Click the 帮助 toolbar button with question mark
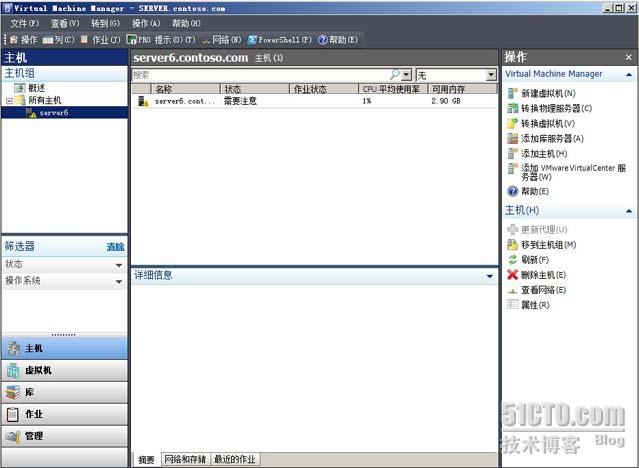This screenshot has height=468, width=639. tap(338, 40)
